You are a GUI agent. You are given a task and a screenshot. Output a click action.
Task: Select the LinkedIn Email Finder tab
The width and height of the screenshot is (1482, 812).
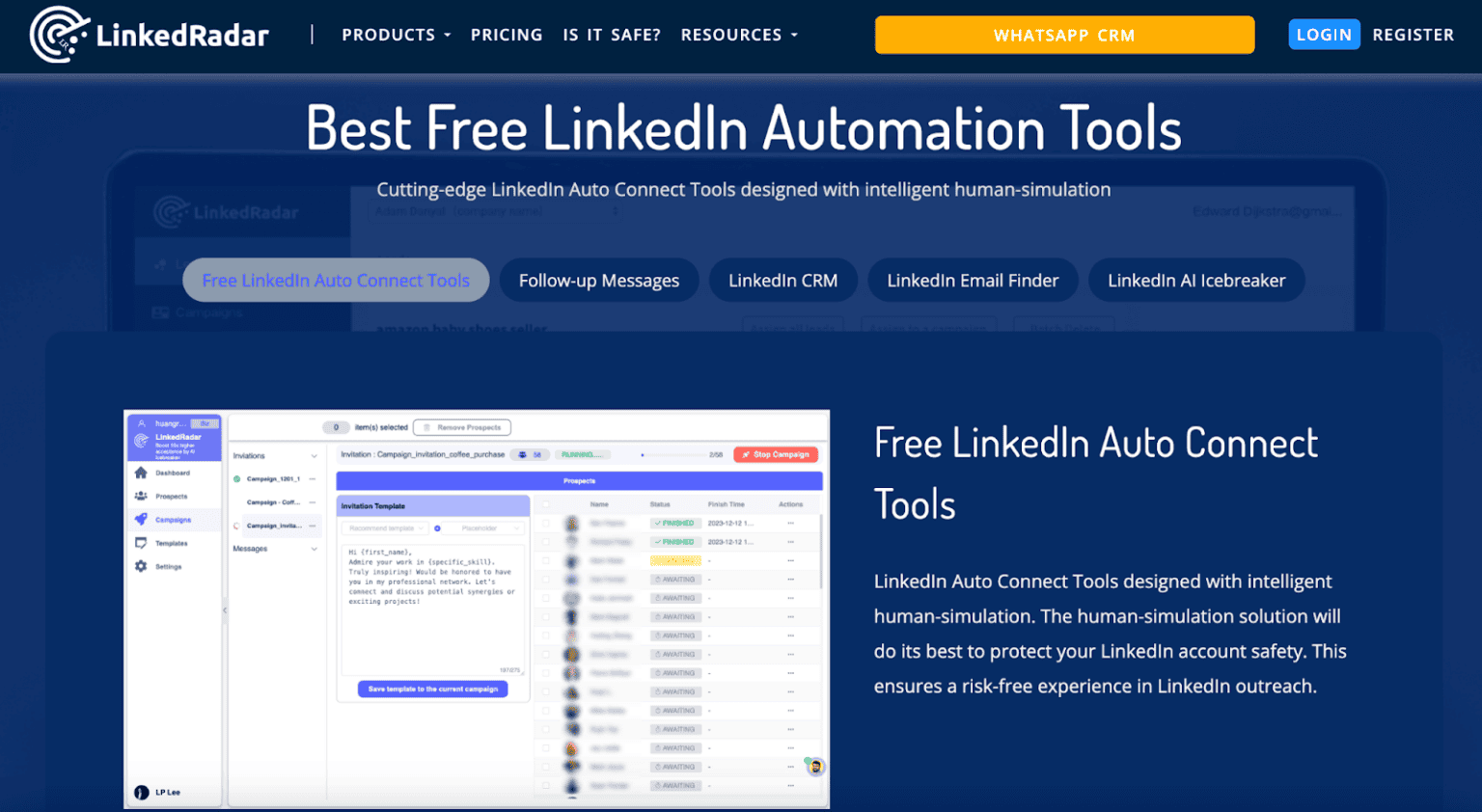973,281
